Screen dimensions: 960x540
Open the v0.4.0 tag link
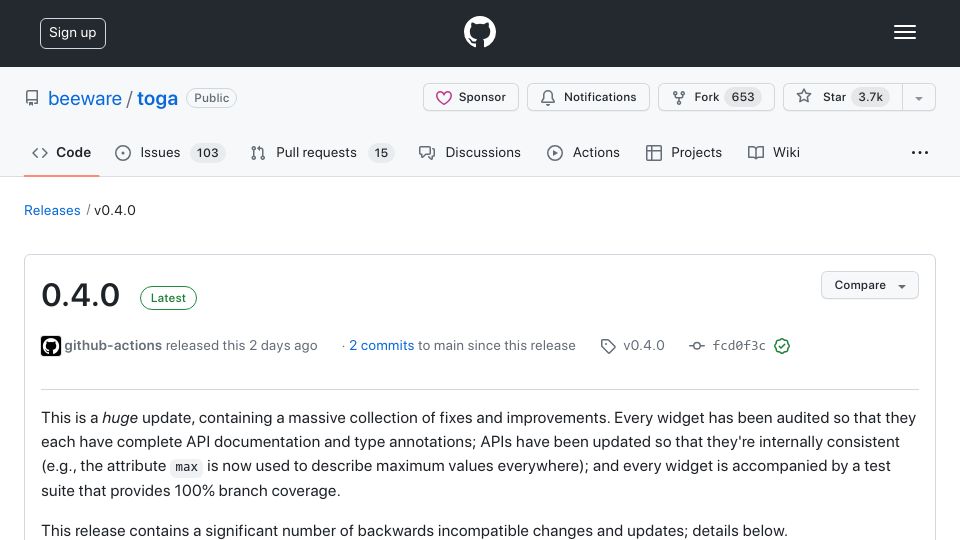click(643, 346)
